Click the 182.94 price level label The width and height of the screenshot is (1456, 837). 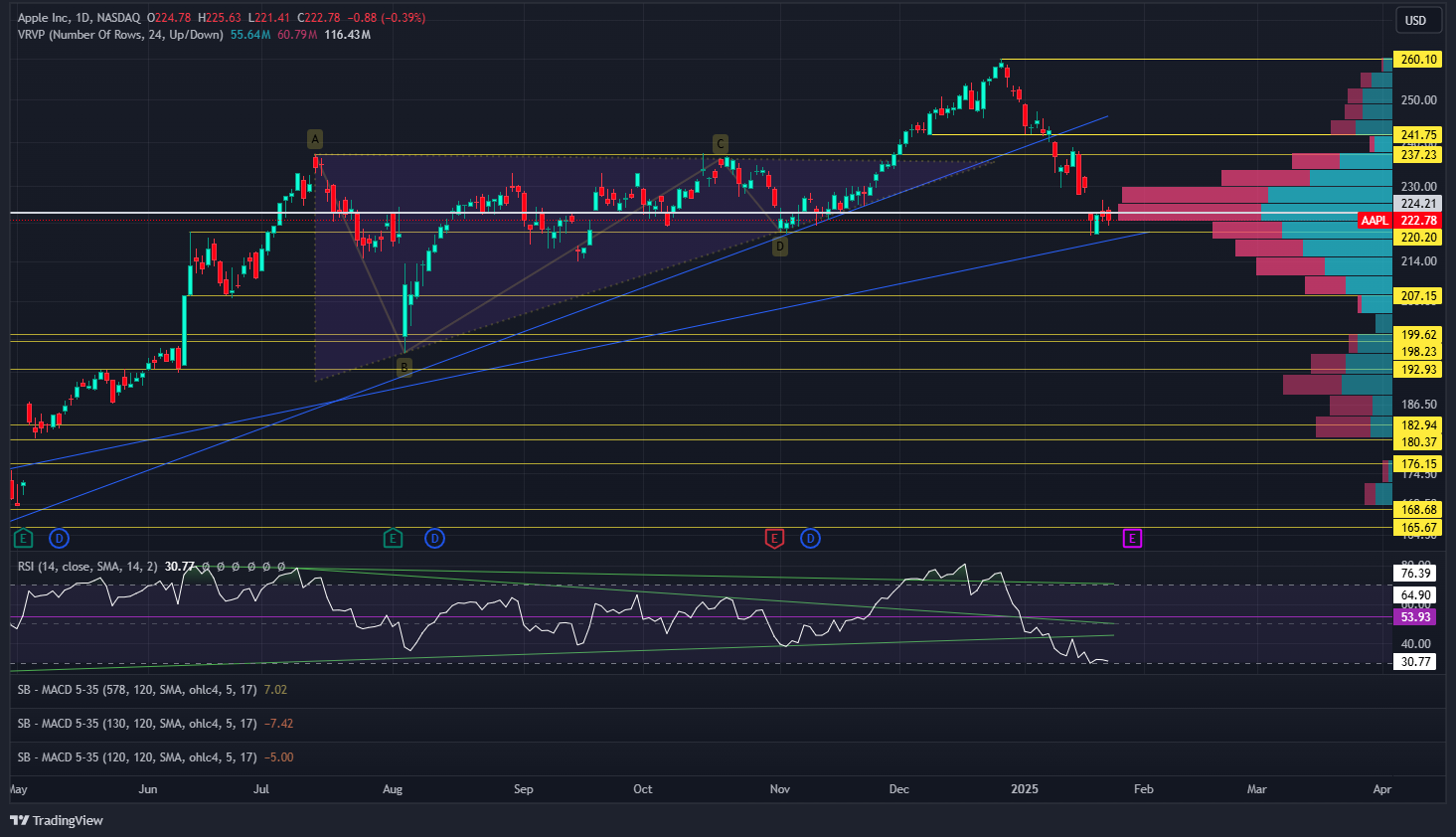pyautogui.click(x=1418, y=425)
